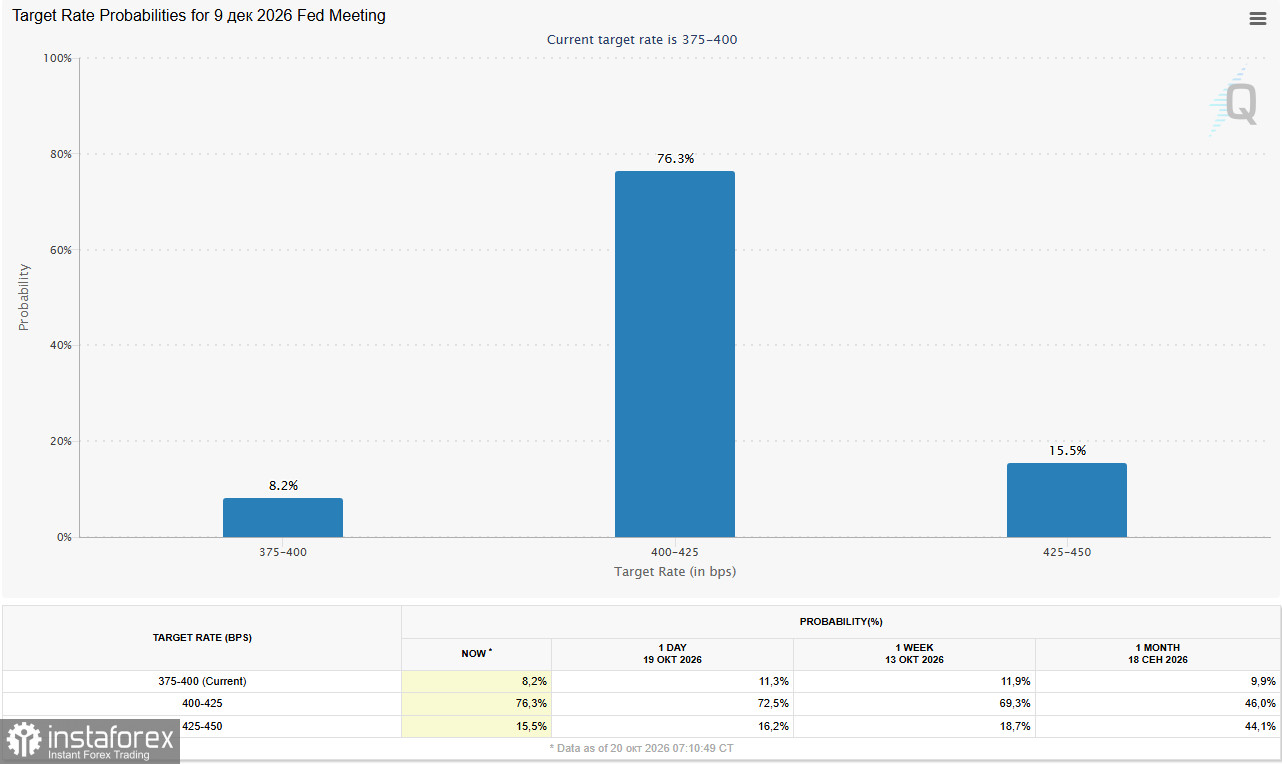Click the 76.3% data label above the bar
The image size is (1282, 764).
point(675,159)
